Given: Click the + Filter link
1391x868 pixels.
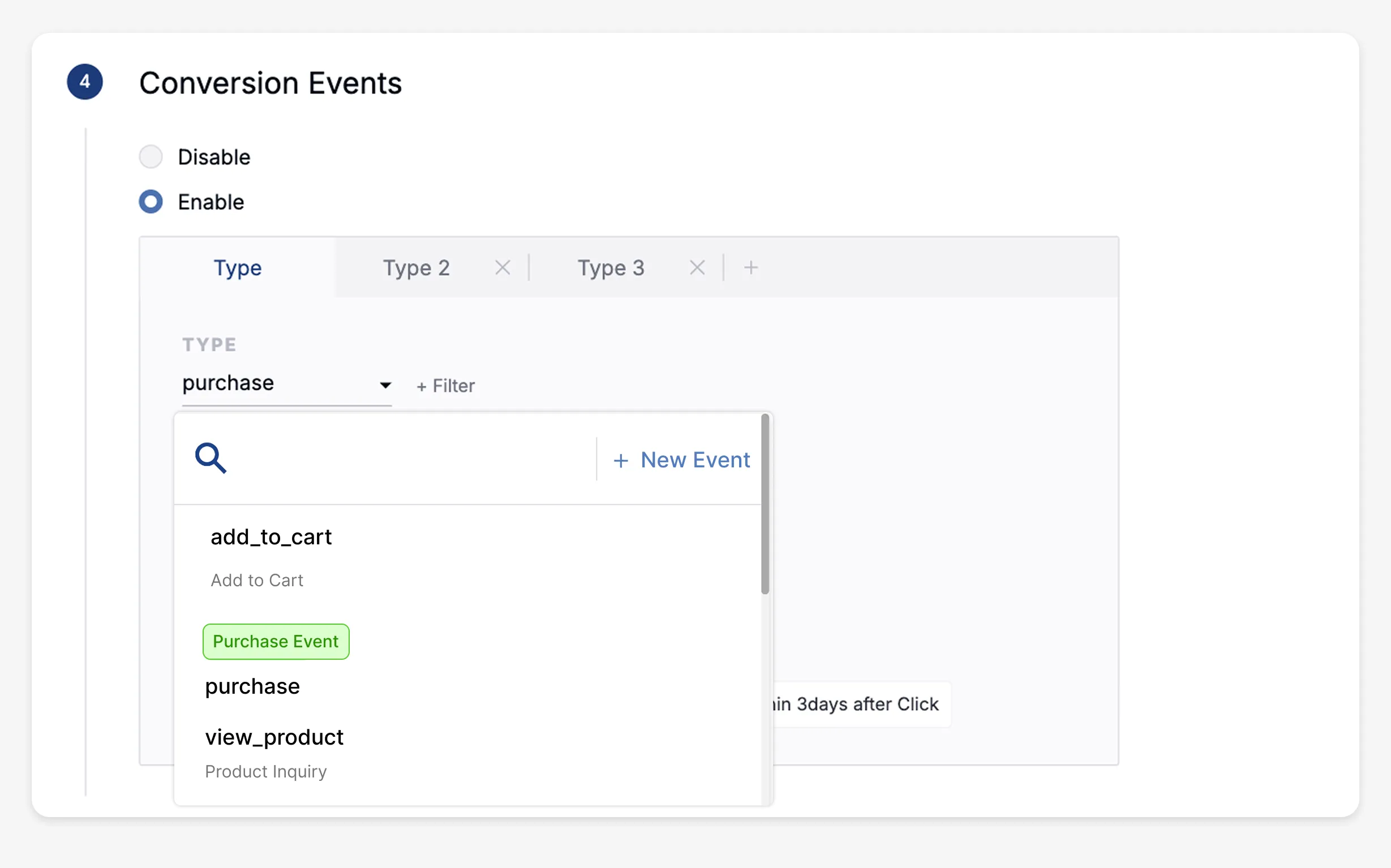Looking at the screenshot, I should tap(445, 386).
